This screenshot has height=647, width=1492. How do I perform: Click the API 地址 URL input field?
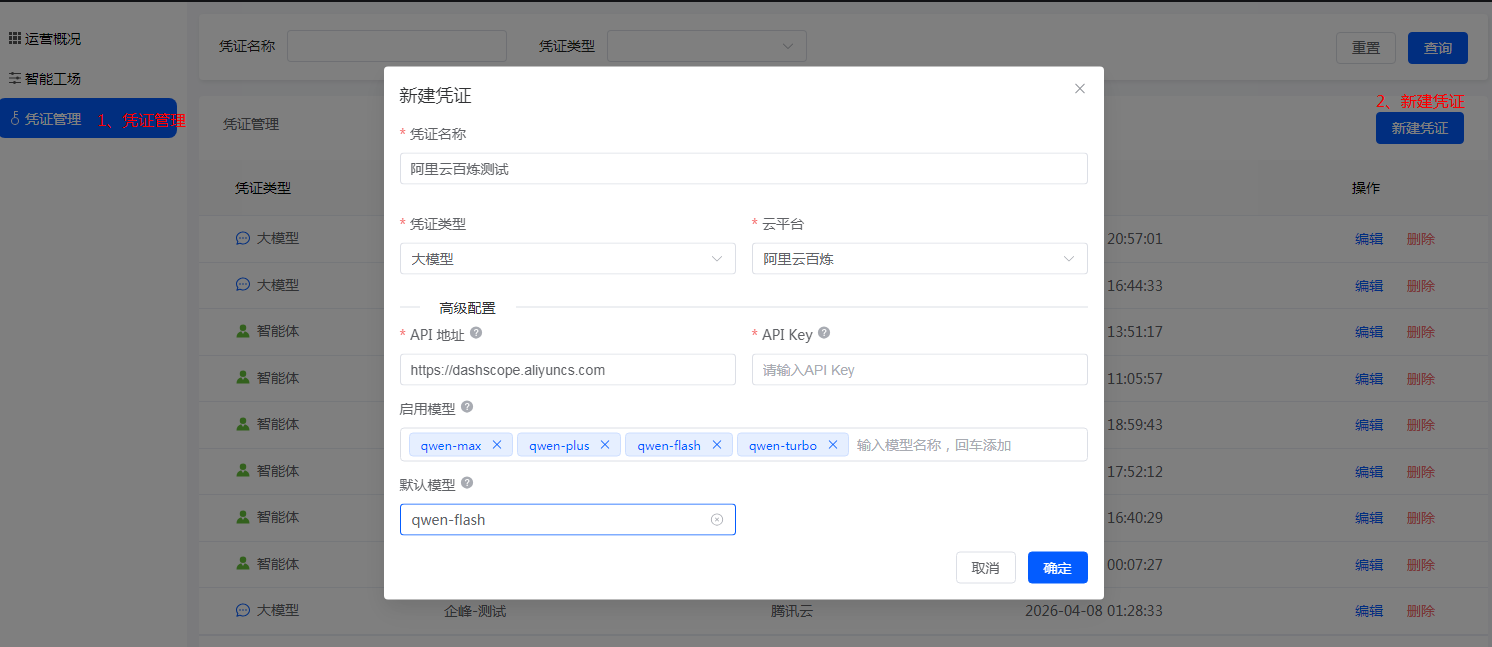[567, 370]
